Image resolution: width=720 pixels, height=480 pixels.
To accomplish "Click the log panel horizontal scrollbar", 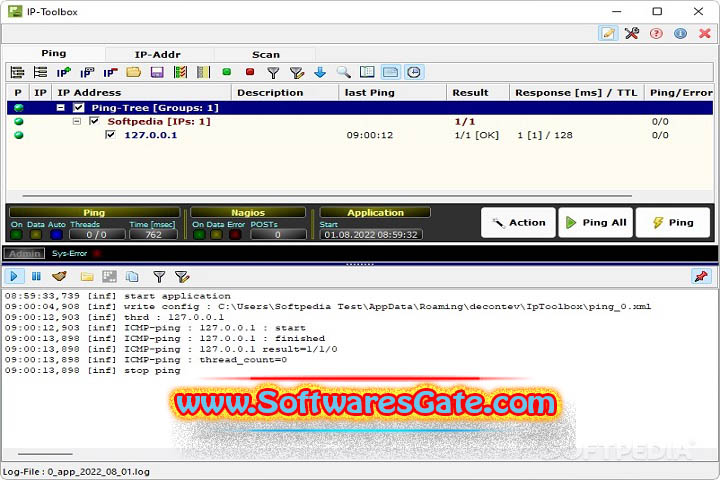I will click(x=45, y=454).
